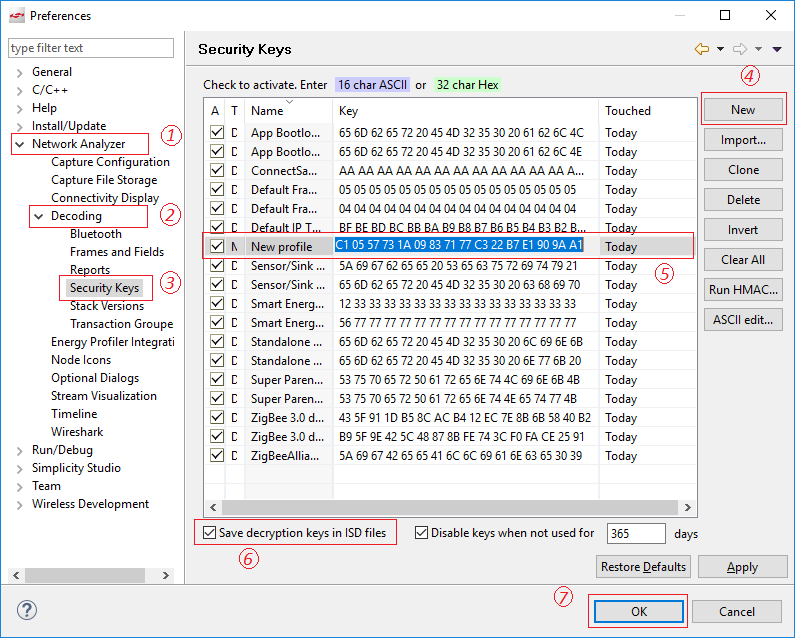Click the back navigation arrow icon
This screenshot has width=795, height=638.
click(x=702, y=49)
